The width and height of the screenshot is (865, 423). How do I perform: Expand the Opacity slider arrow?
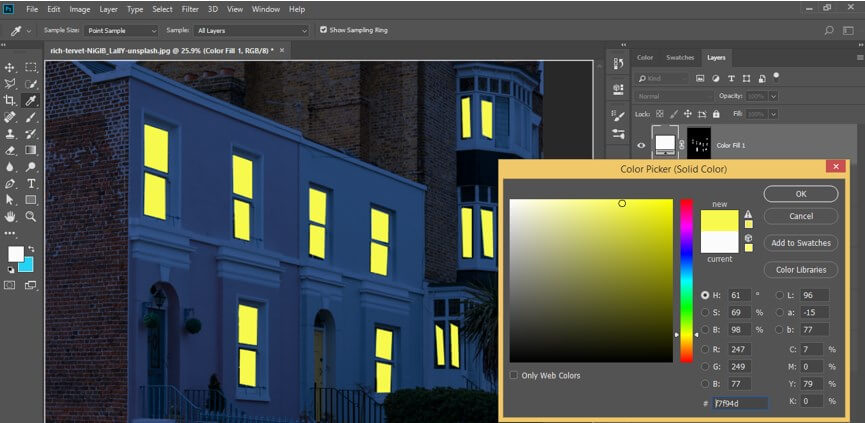coord(773,96)
